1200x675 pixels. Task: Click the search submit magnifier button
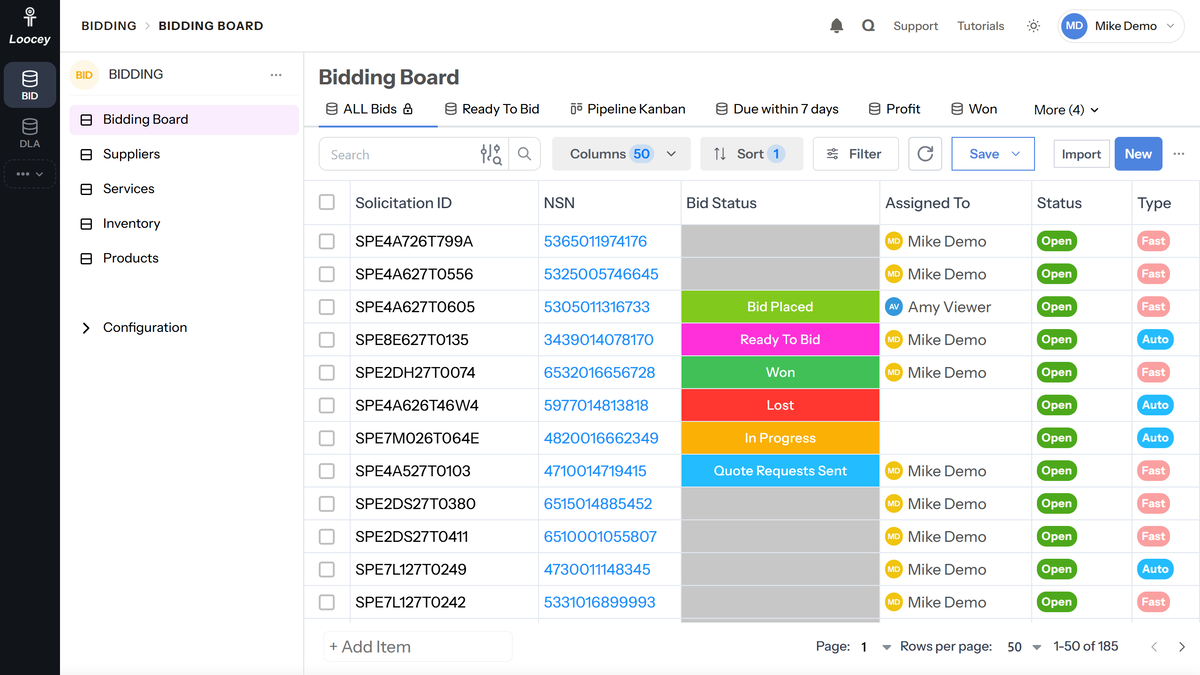524,154
